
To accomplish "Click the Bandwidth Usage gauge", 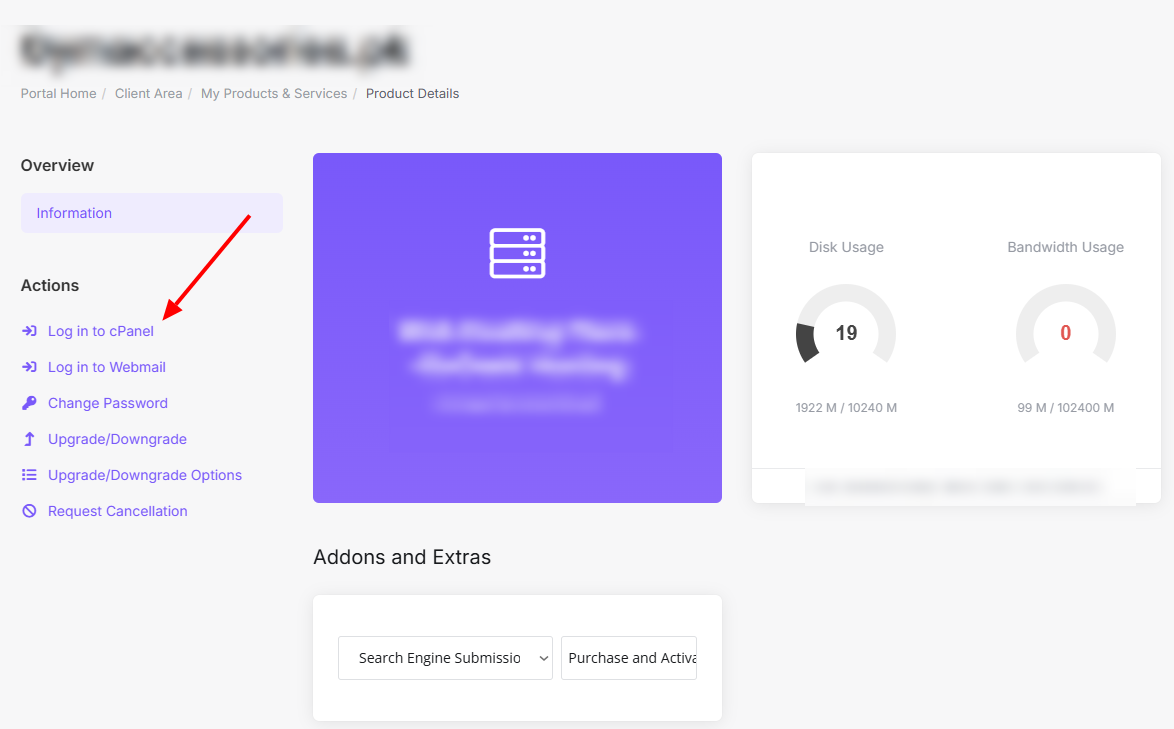I will tap(1065, 328).
